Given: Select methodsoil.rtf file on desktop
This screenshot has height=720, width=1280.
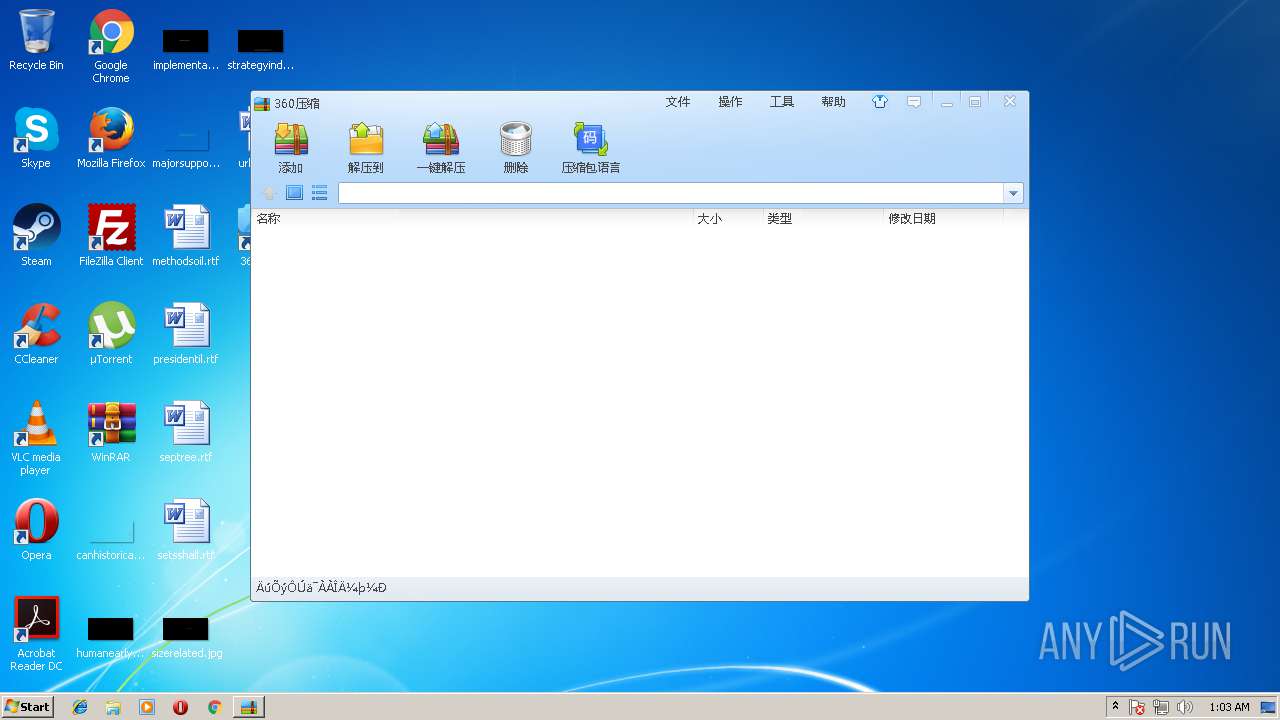Looking at the screenshot, I should [x=186, y=236].
